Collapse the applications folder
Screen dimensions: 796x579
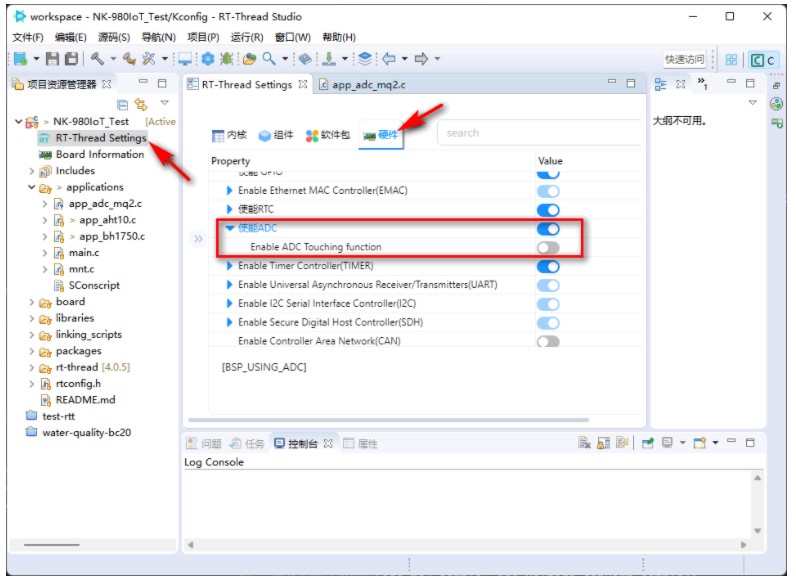[32, 187]
